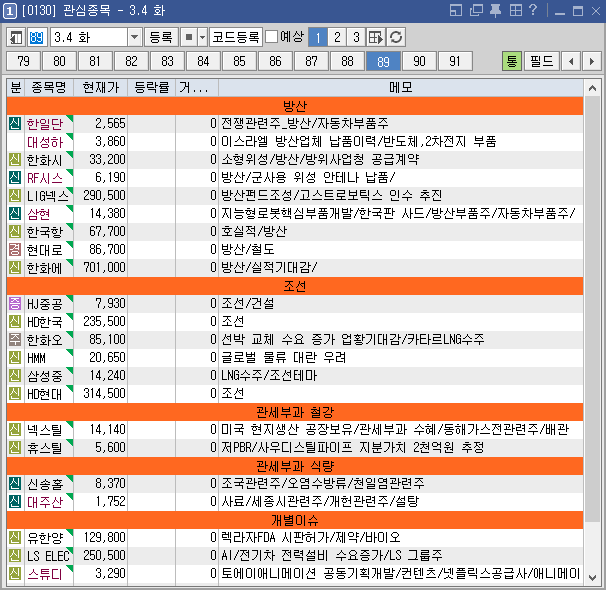606x590 pixels.
Task: Show next group tabs with right arrow
Action: click(x=592, y=61)
